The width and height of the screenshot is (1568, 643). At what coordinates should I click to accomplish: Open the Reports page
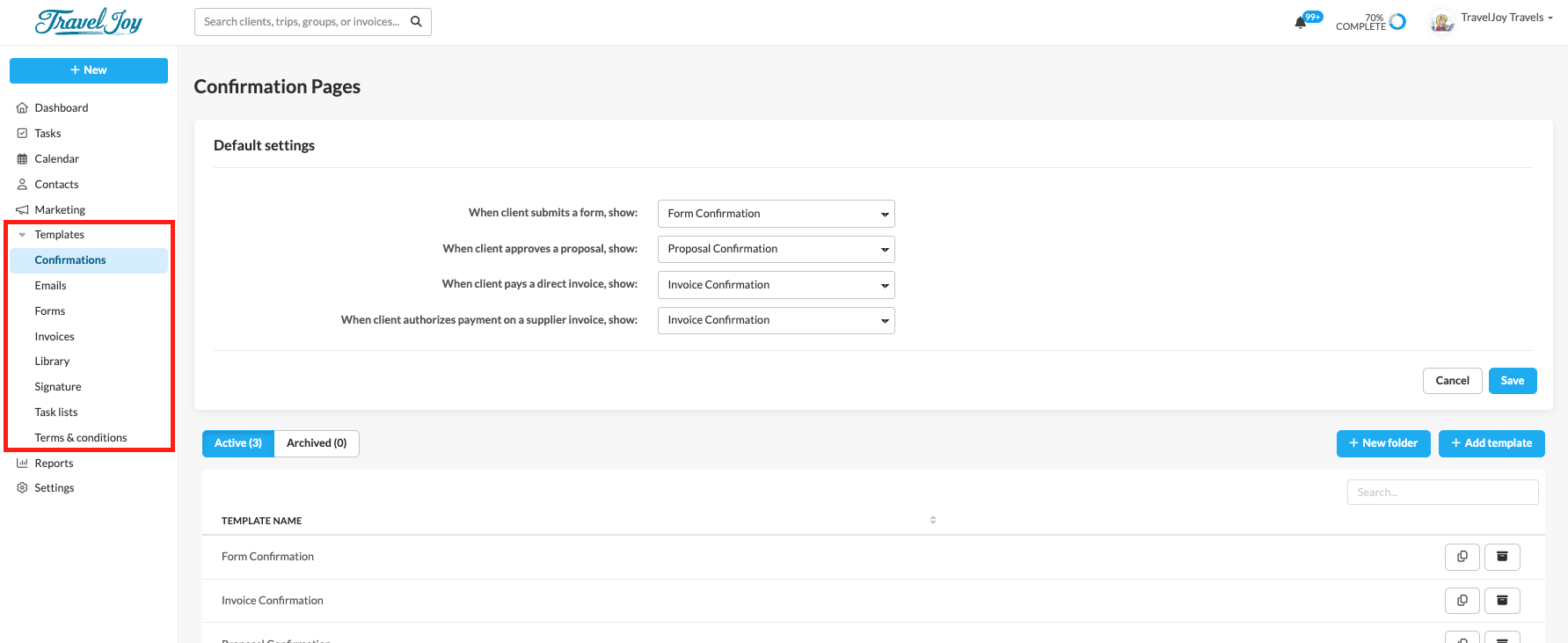[54, 464]
